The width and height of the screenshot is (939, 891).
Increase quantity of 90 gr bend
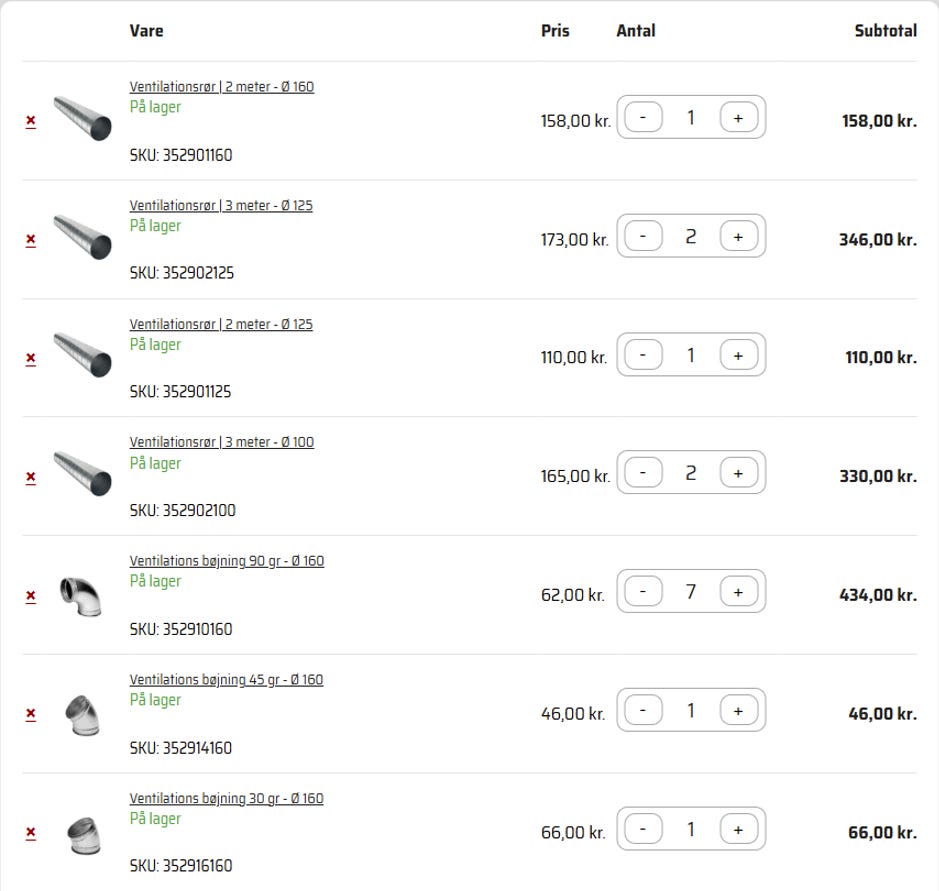tap(738, 592)
